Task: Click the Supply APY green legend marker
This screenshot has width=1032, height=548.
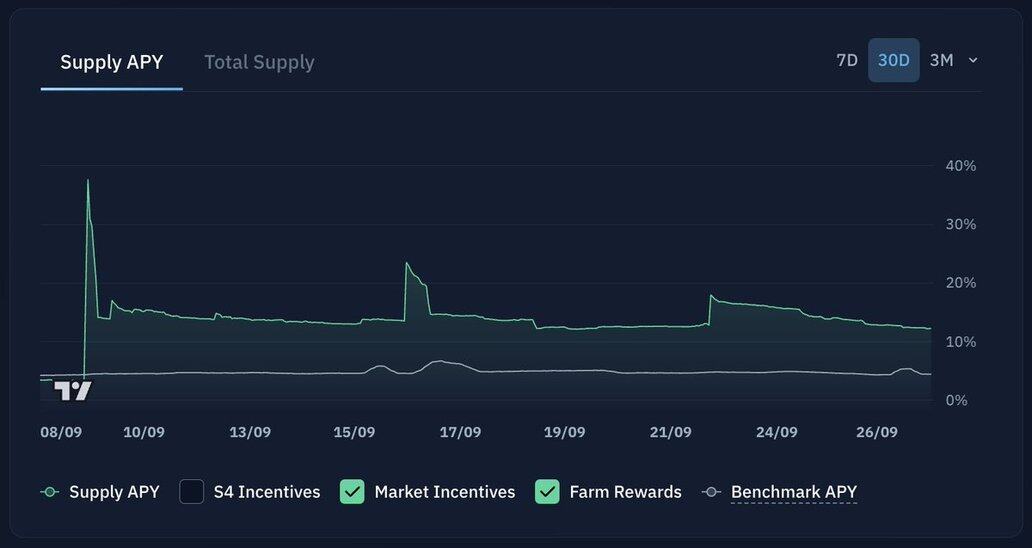Action: click(49, 492)
